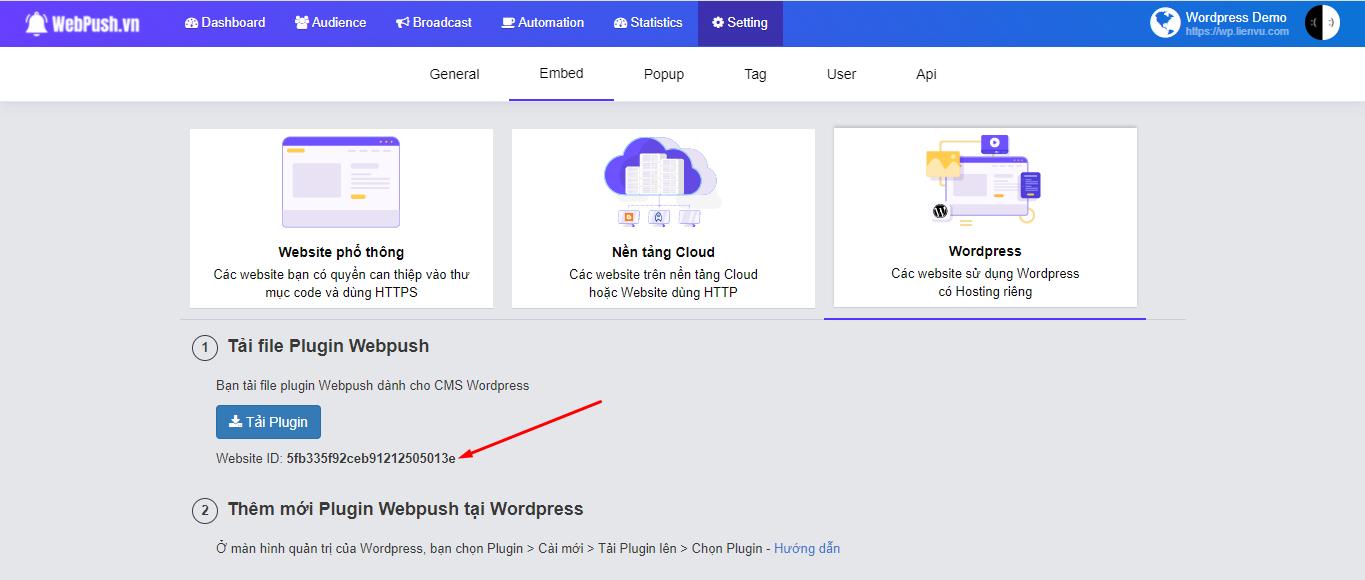The height and width of the screenshot is (580, 1365).
Task: Open the Statistics section
Action: (648, 22)
